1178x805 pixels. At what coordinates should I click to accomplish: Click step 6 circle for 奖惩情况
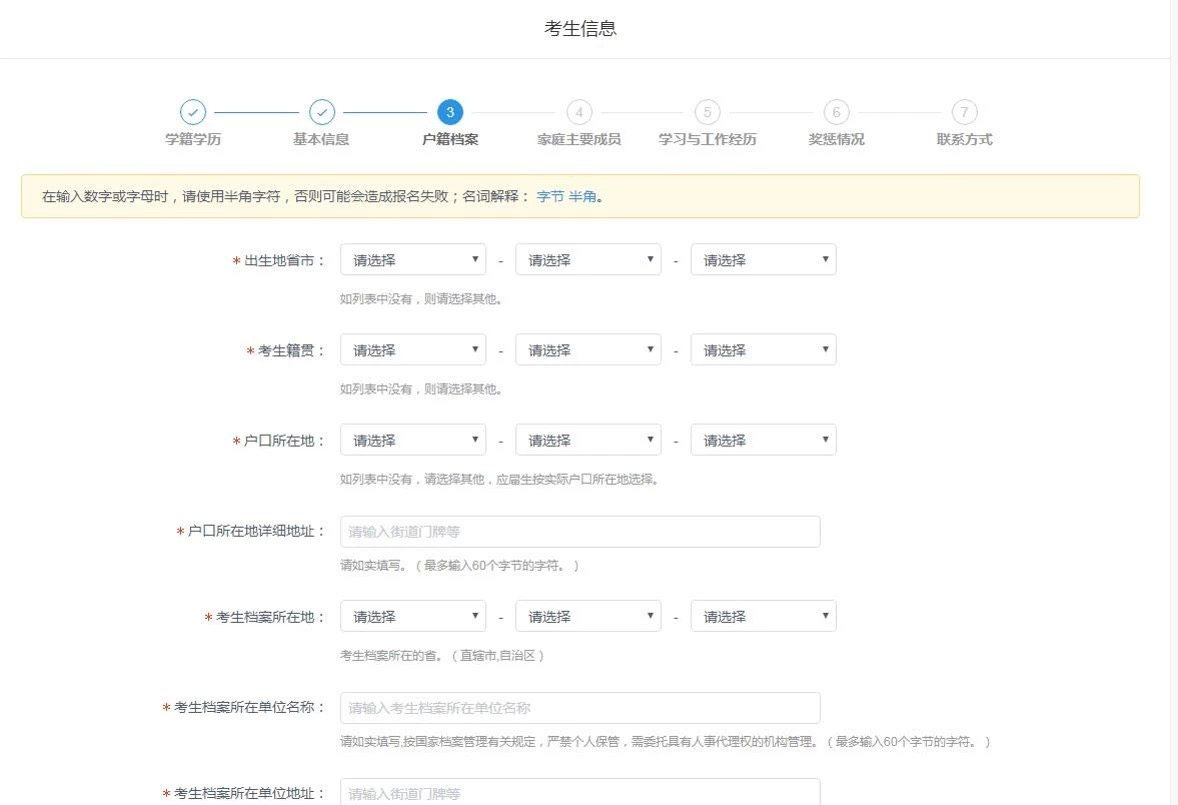tap(836, 112)
